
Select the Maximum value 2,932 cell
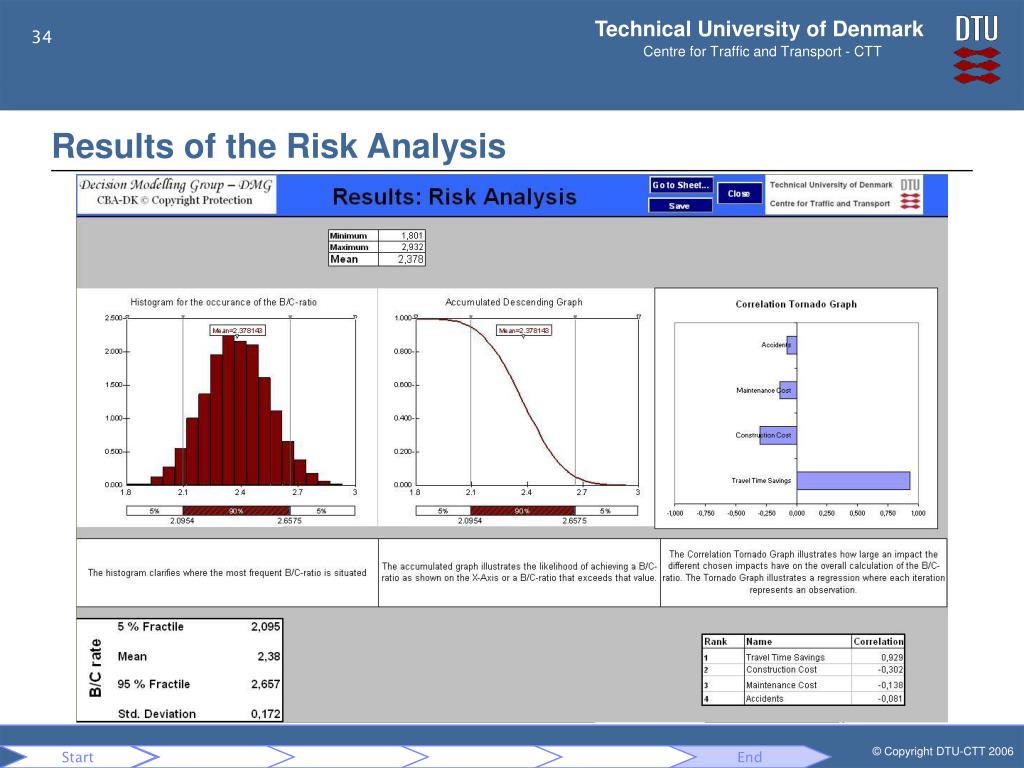pos(402,247)
